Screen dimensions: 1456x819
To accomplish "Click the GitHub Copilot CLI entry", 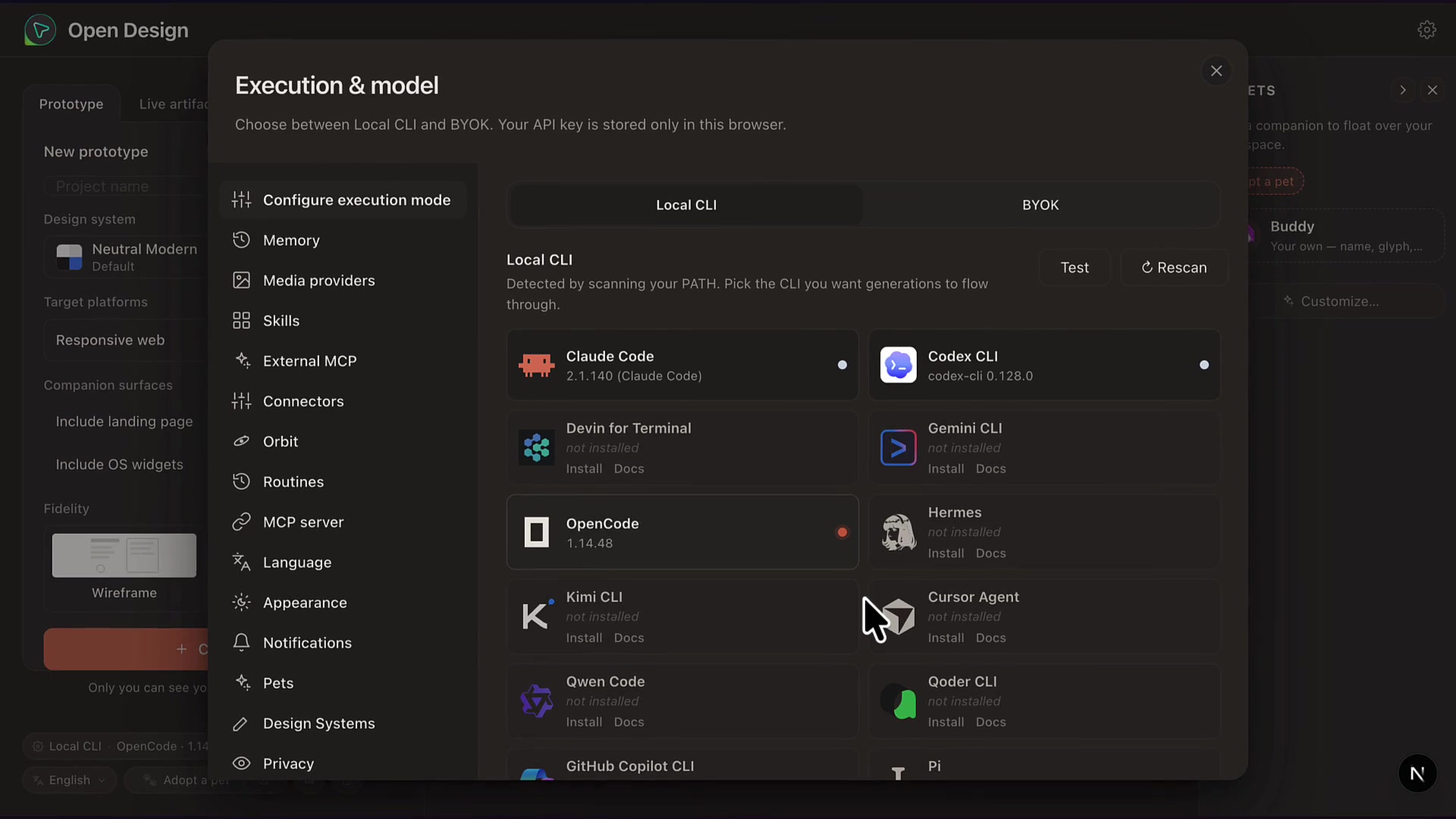I will coord(682,765).
